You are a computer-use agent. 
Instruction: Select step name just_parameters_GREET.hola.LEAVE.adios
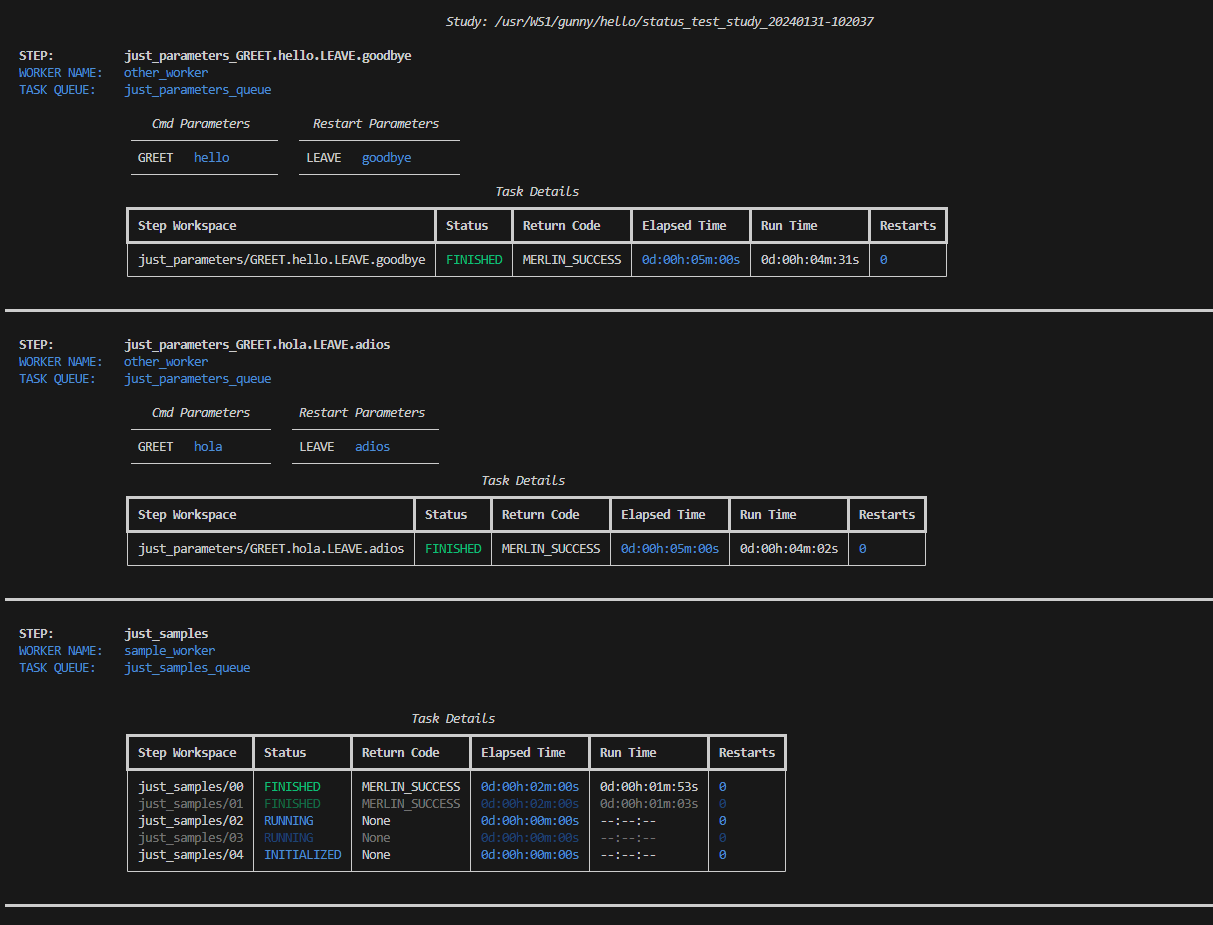(257, 345)
